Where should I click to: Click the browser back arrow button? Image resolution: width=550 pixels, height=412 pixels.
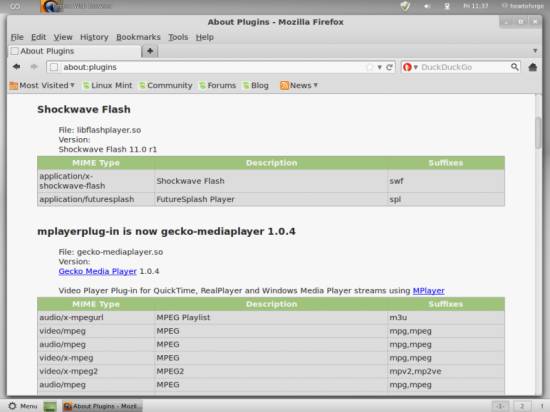coord(16,67)
